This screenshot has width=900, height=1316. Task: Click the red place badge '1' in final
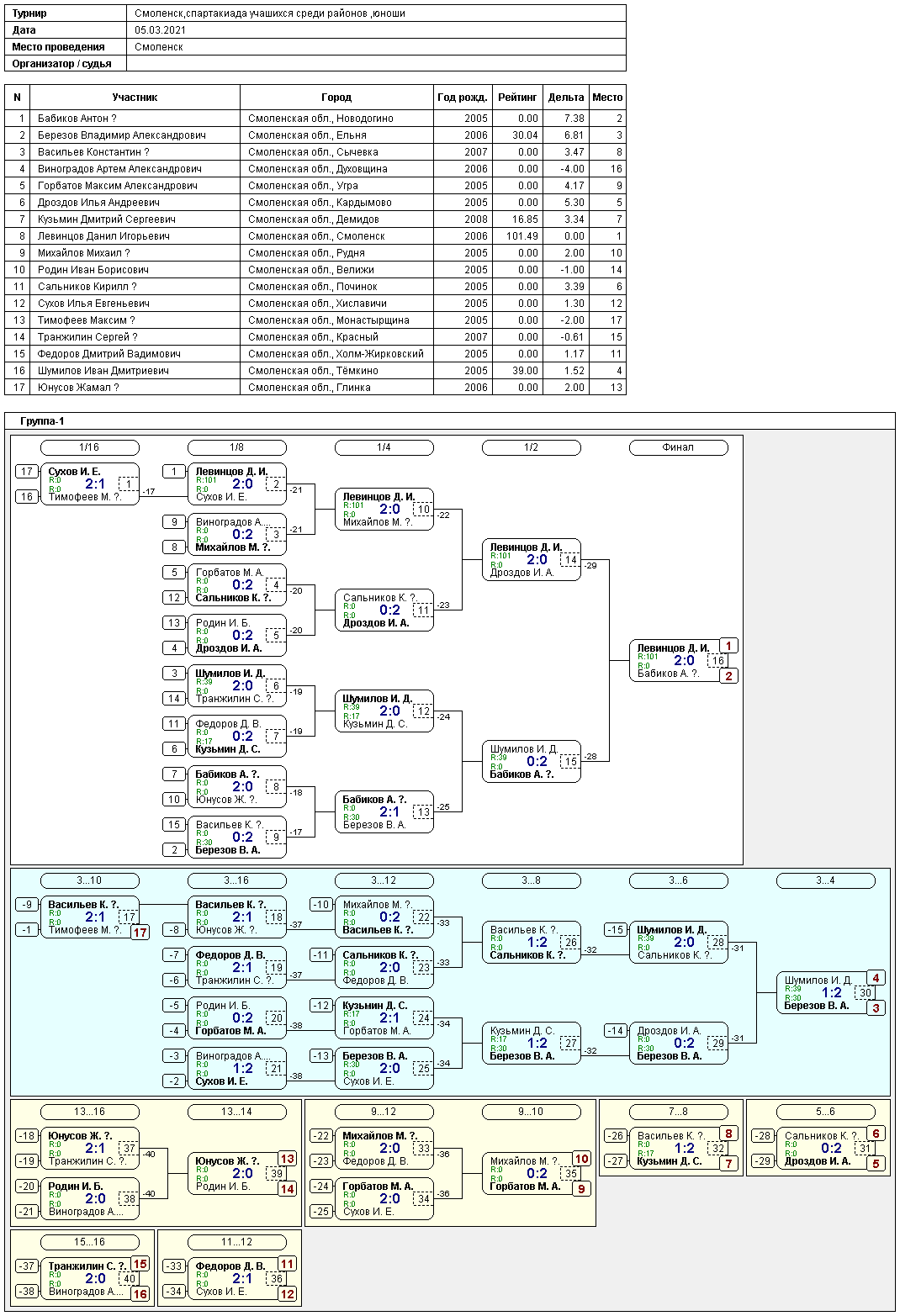pyautogui.click(x=728, y=646)
